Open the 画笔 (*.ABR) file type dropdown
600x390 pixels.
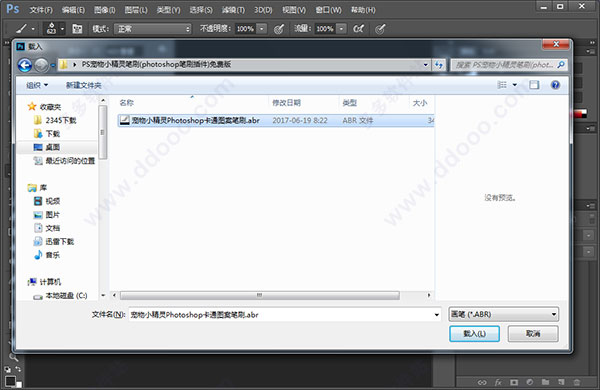click(504, 314)
